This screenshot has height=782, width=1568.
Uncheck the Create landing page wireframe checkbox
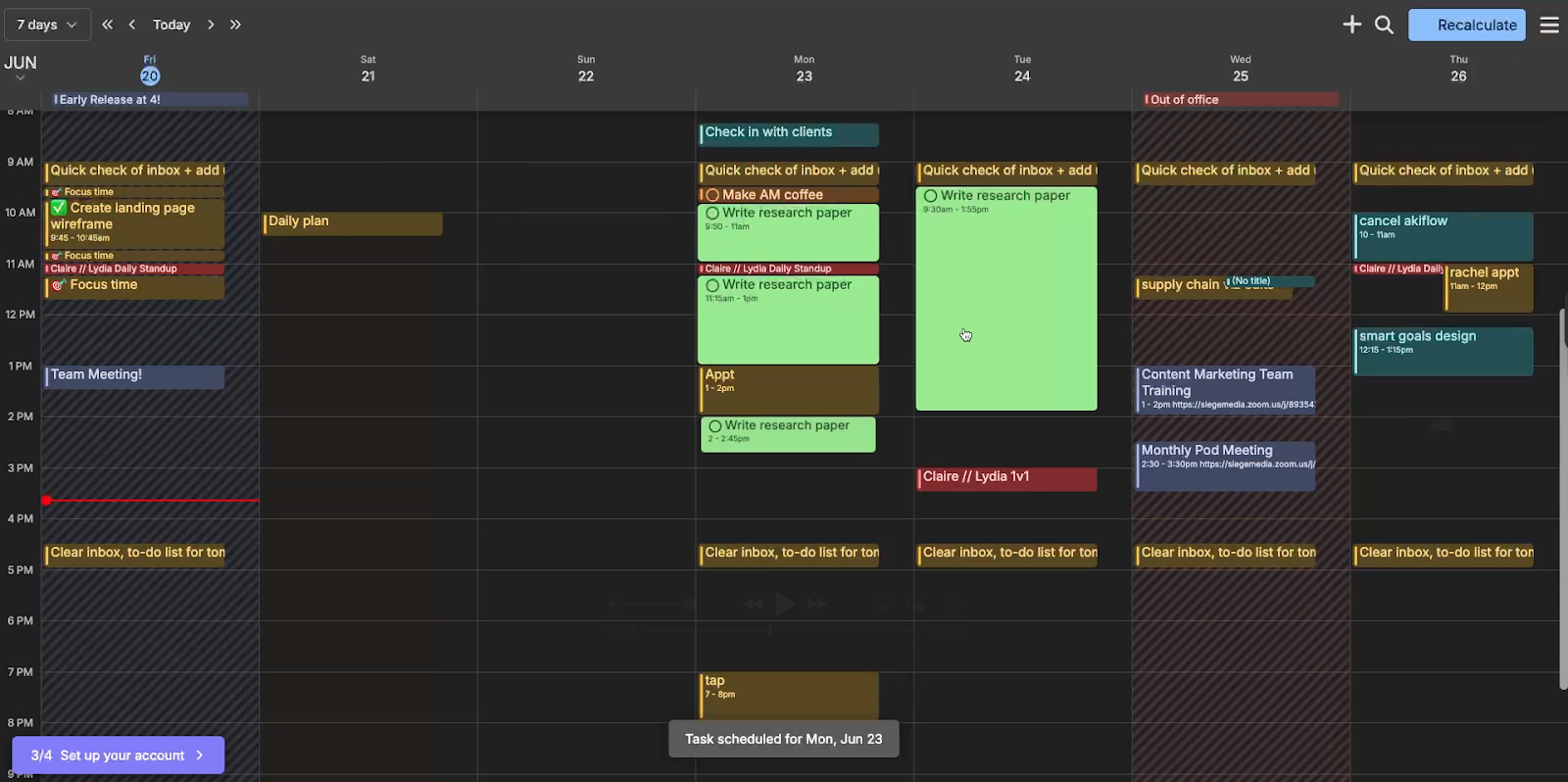[59, 208]
